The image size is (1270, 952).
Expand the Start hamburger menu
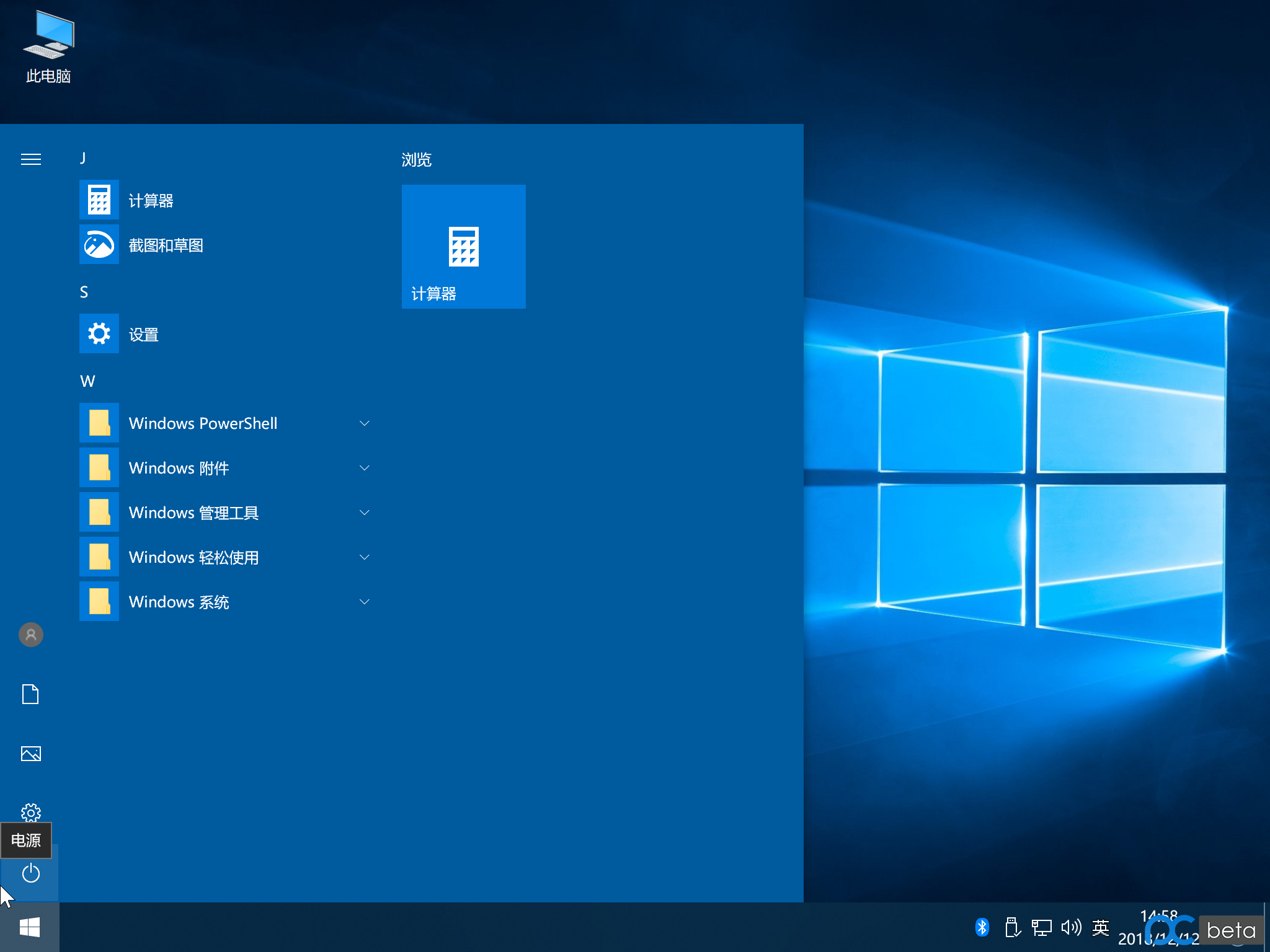point(30,159)
